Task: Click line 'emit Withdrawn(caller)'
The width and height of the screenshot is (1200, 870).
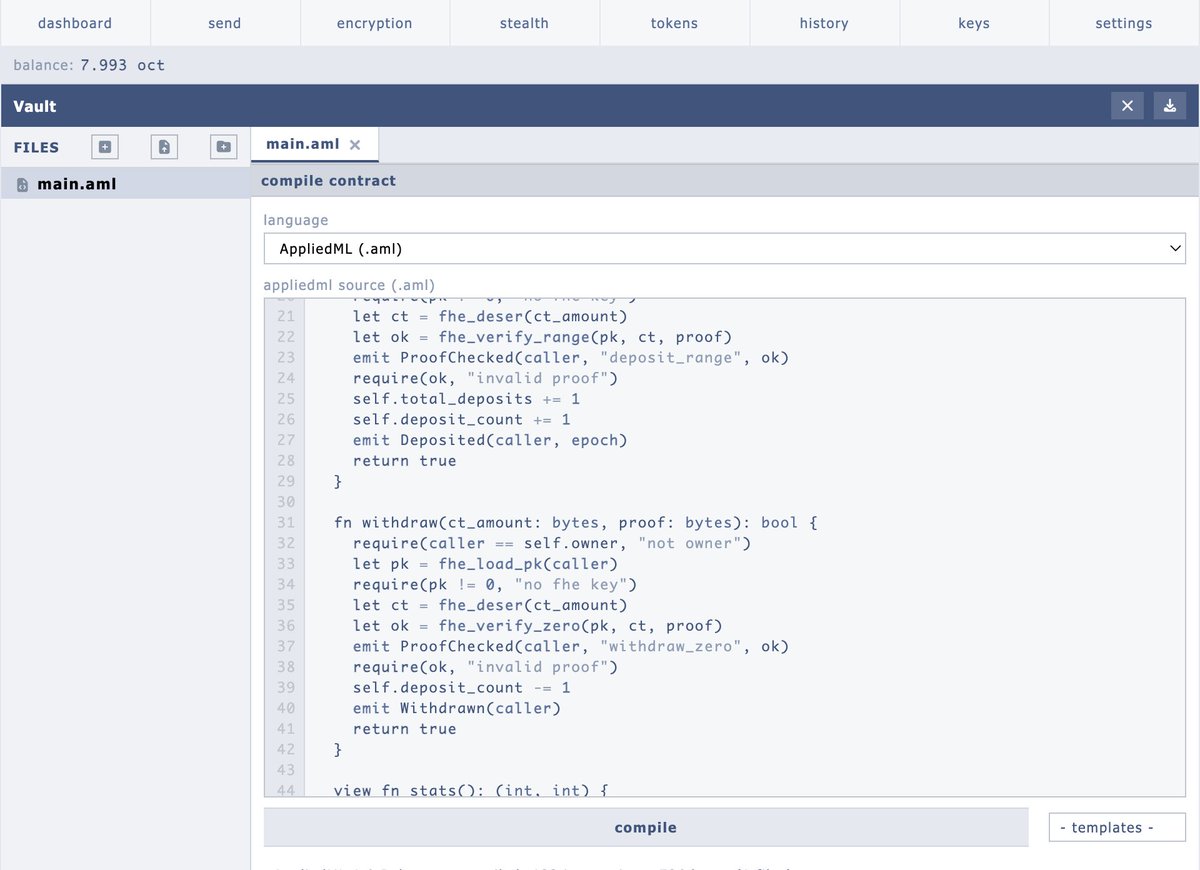Action: pyautogui.click(x=457, y=708)
